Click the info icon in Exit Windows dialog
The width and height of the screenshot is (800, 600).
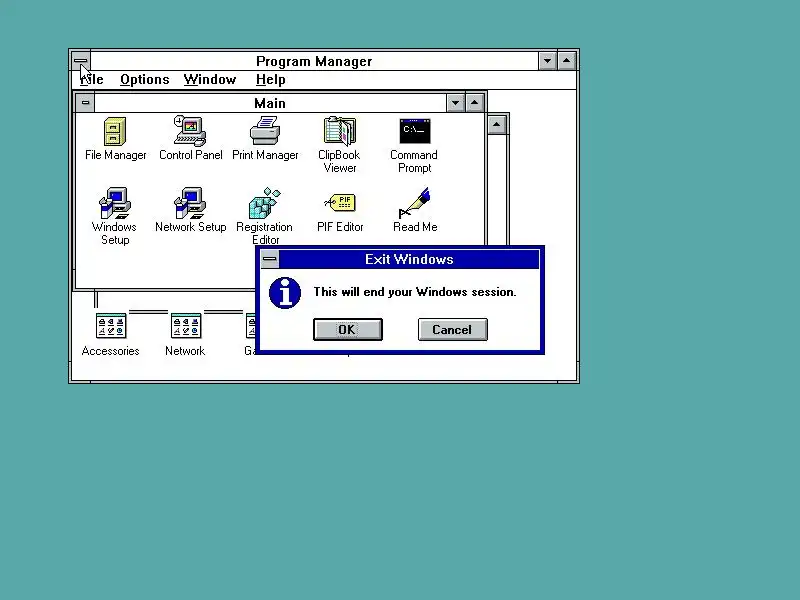click(285, 293)
